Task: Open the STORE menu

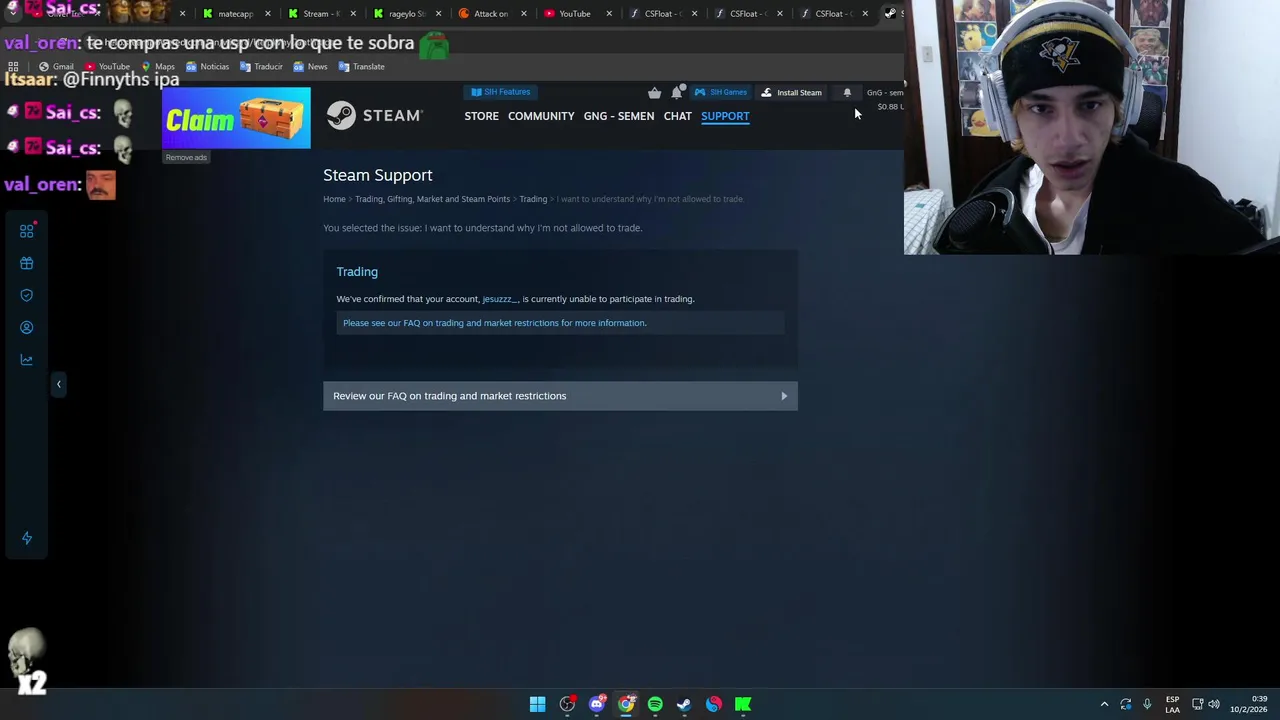Action: [x=481, y=116]
